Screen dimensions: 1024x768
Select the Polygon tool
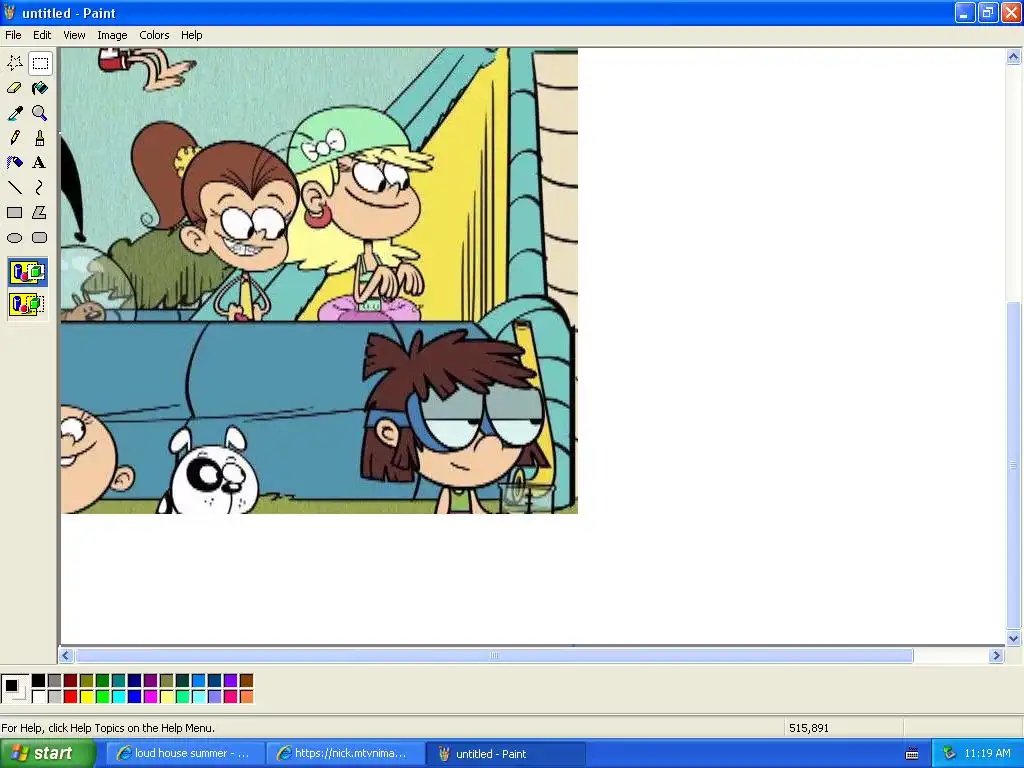click(40, 213)
